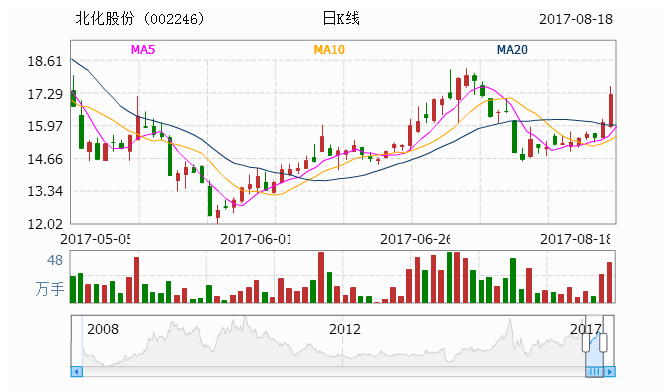
Task: Click the left range handle in navigator
Action: [x=586, y=343]
